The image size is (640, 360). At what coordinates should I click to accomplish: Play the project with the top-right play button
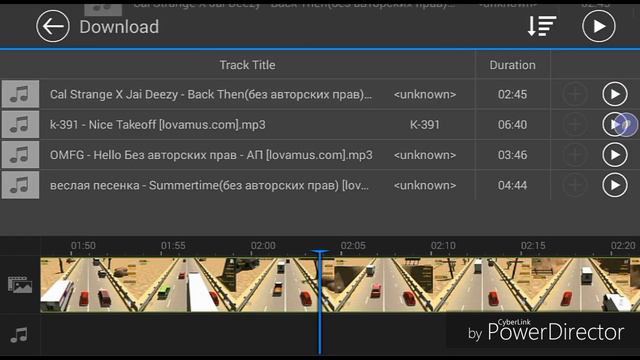coord(598,27)
